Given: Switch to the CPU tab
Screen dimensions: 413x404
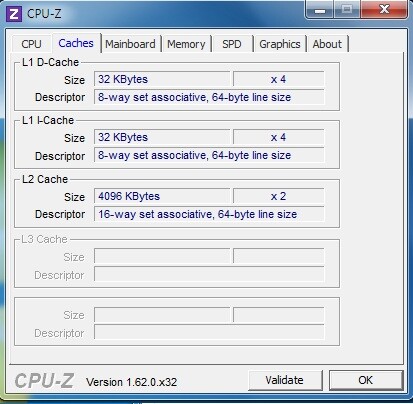Looking at the screenshot, I should [x=31, y=44].
